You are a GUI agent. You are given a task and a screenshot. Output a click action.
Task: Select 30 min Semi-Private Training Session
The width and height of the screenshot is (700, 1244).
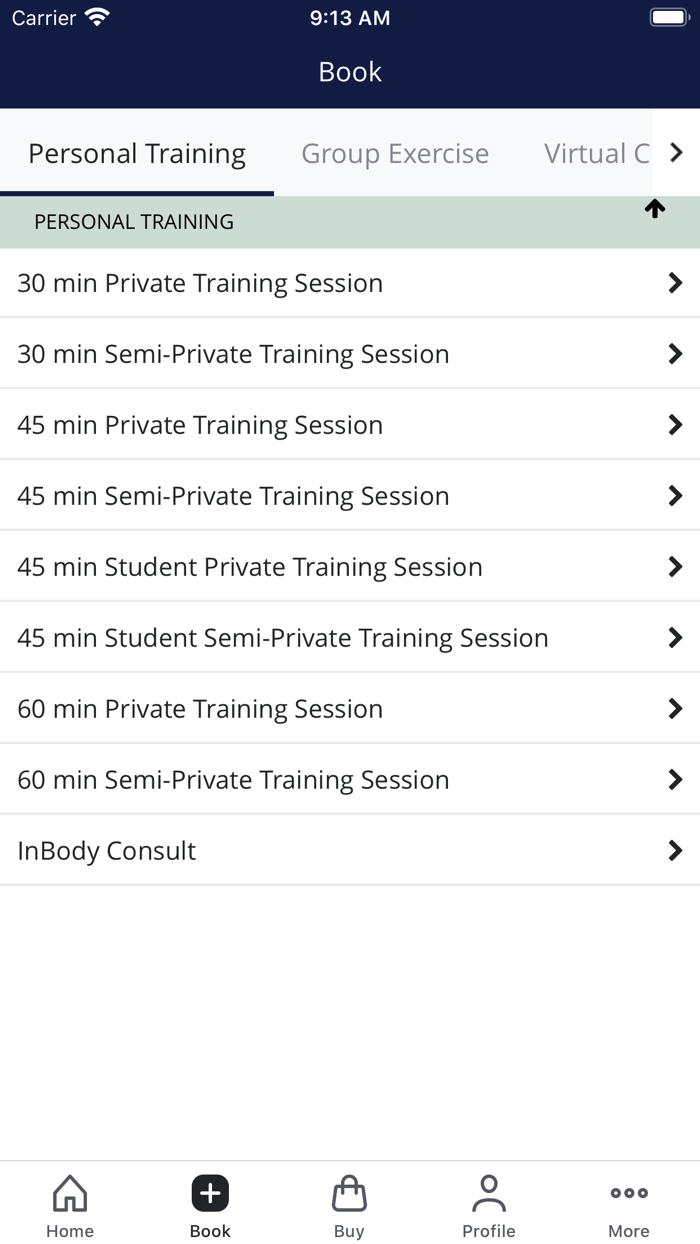tap(233, 354)
